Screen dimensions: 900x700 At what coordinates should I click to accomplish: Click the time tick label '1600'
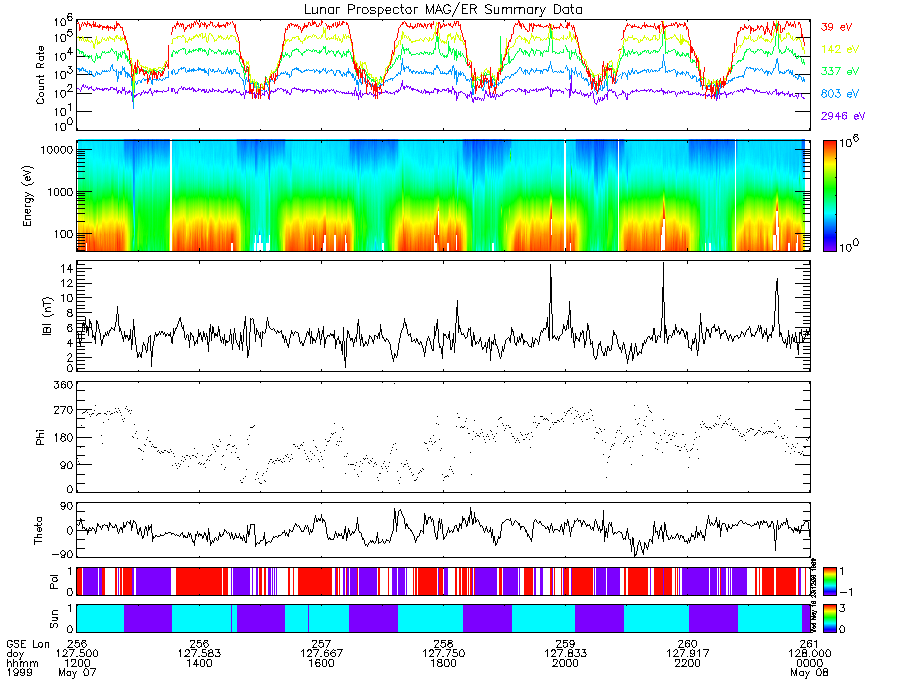coord(321,663)
